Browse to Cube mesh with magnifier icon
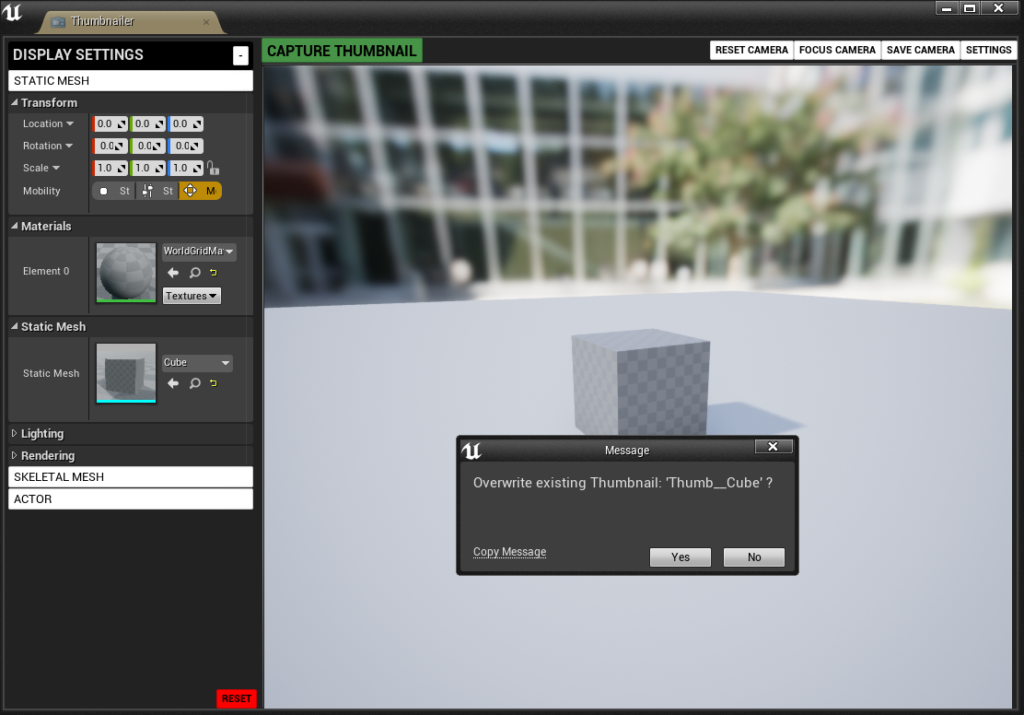Viewport: 1024px width, 715px height. [194, 383]
